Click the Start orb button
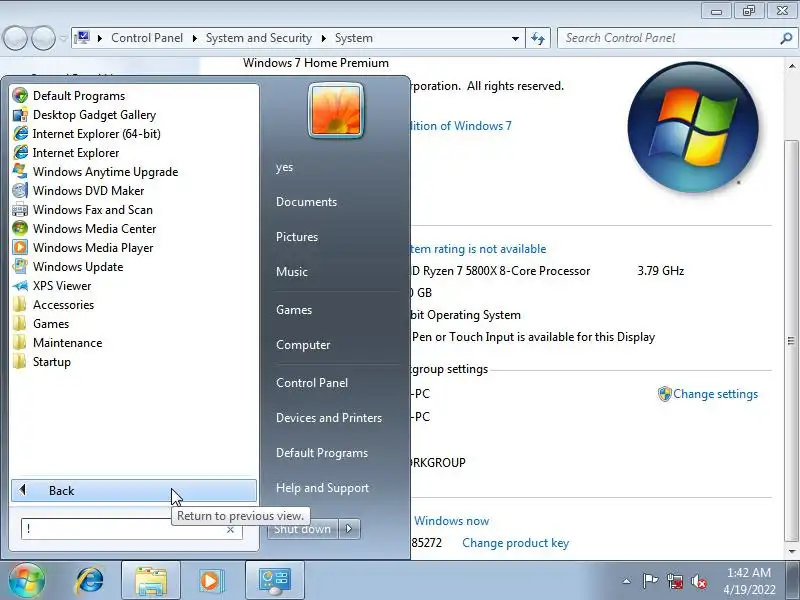This screenshot has width=800, height=600. pyautogui.click(x=27, y=581)
